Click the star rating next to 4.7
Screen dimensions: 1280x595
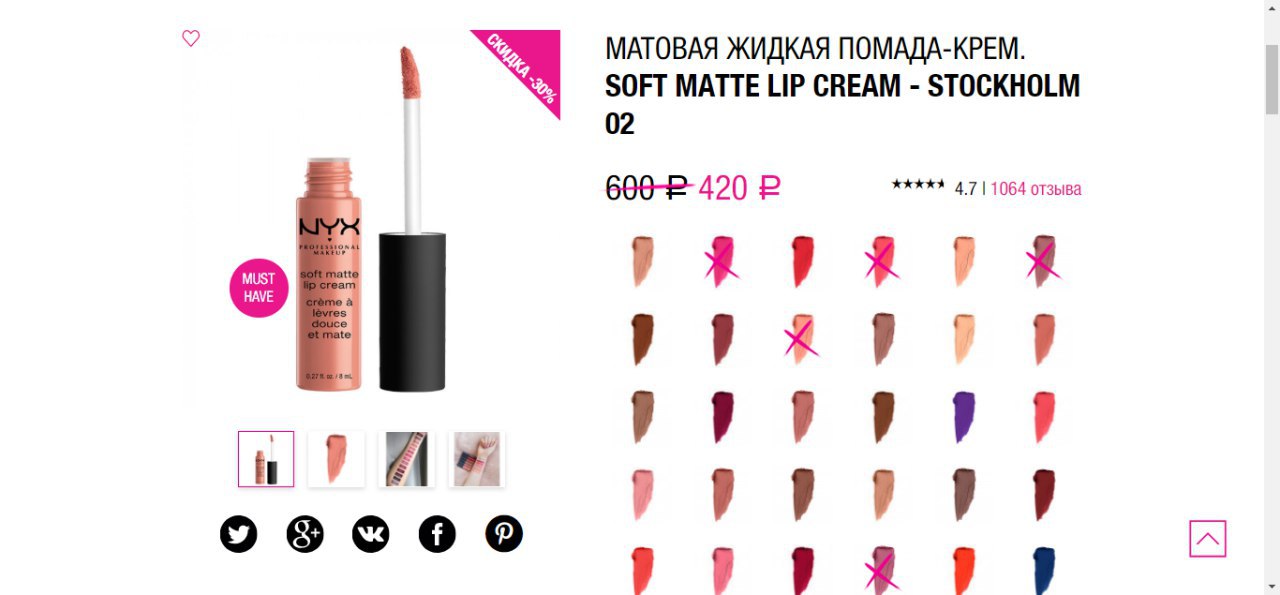pyautogui.click(x=918, y=185)
